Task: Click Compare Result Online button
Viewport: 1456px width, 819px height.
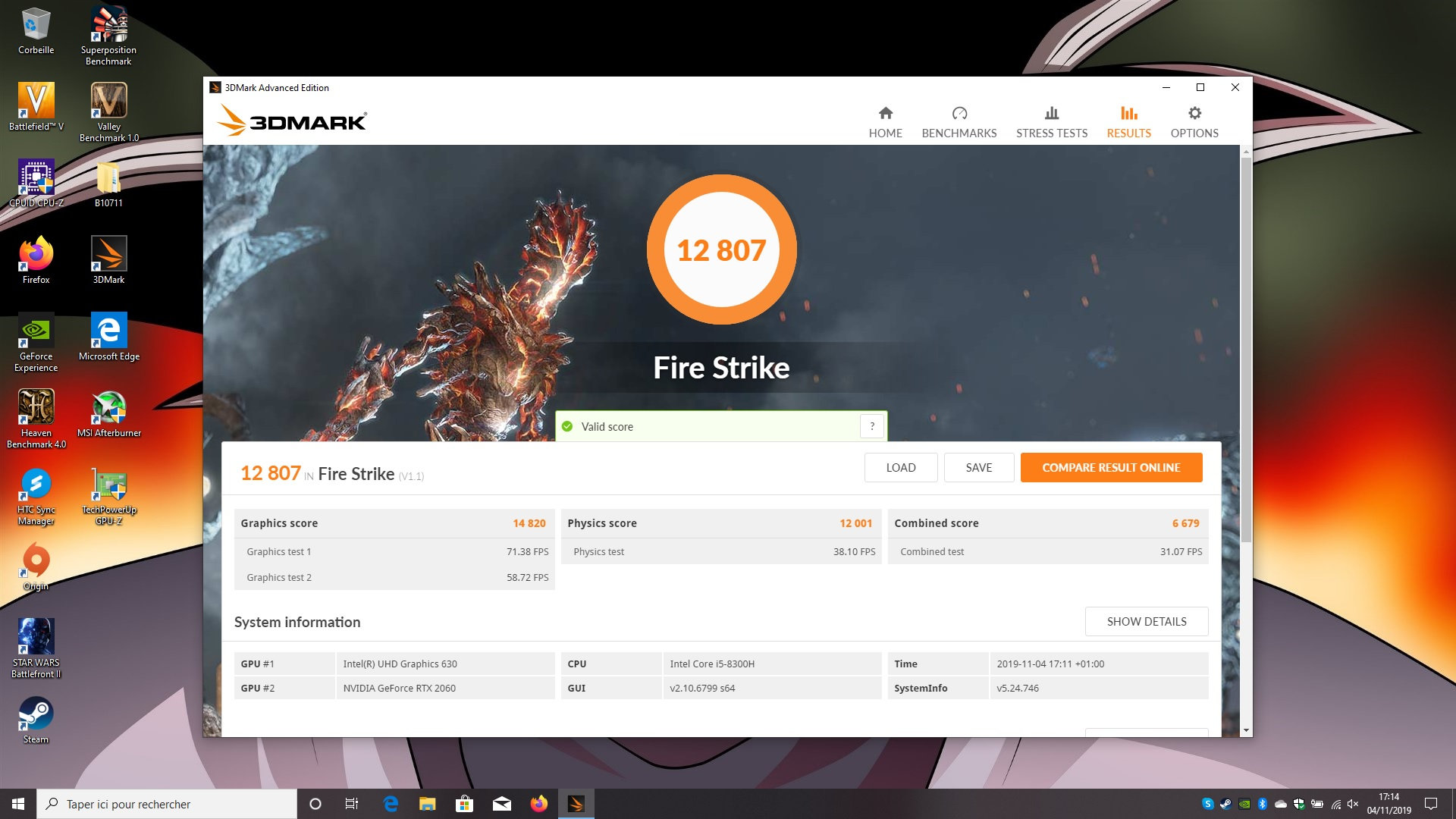Action: 1111,467
